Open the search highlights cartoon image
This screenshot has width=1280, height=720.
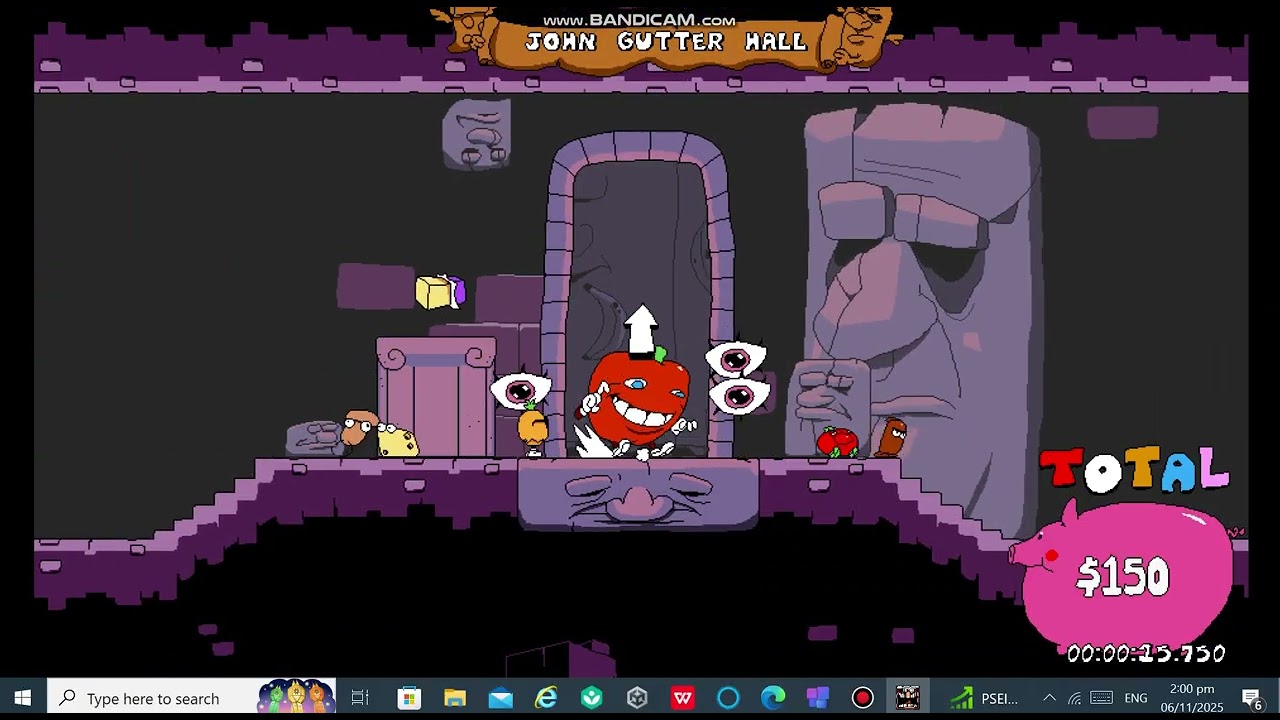pyautogui.click(x=296, y=697)
